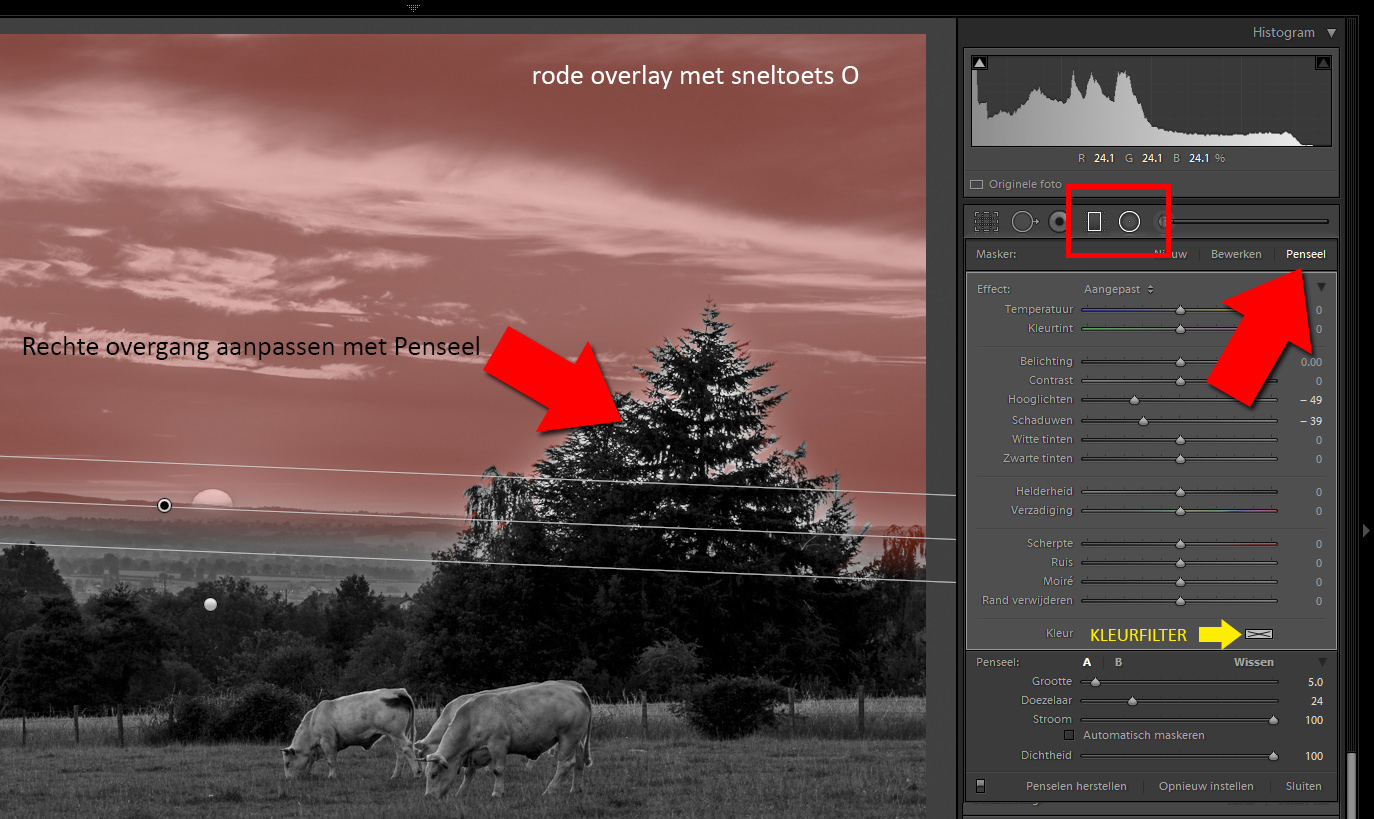Select the Radial Filter tool

[x=1129, y=222]
